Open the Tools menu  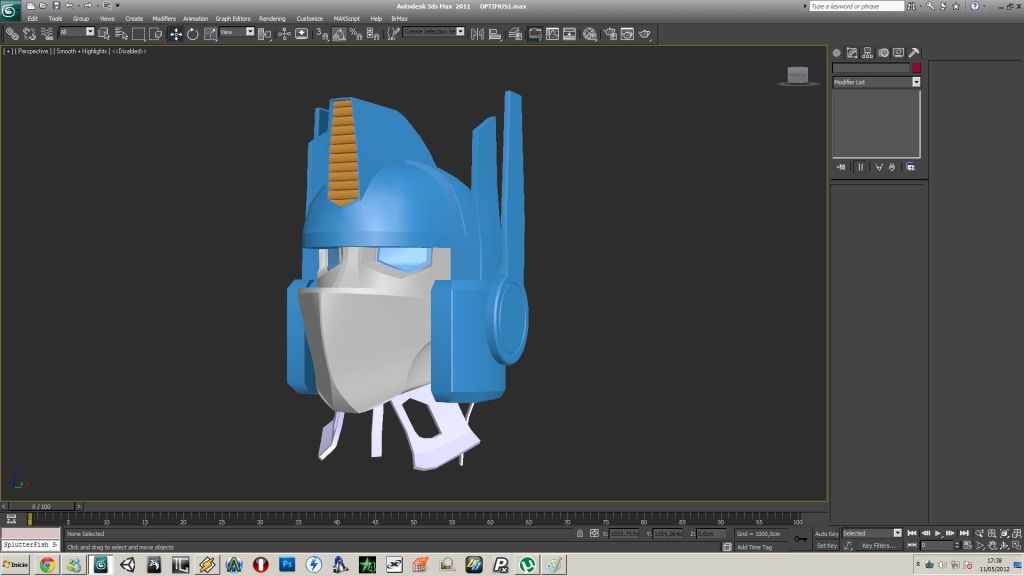[56, 19]
